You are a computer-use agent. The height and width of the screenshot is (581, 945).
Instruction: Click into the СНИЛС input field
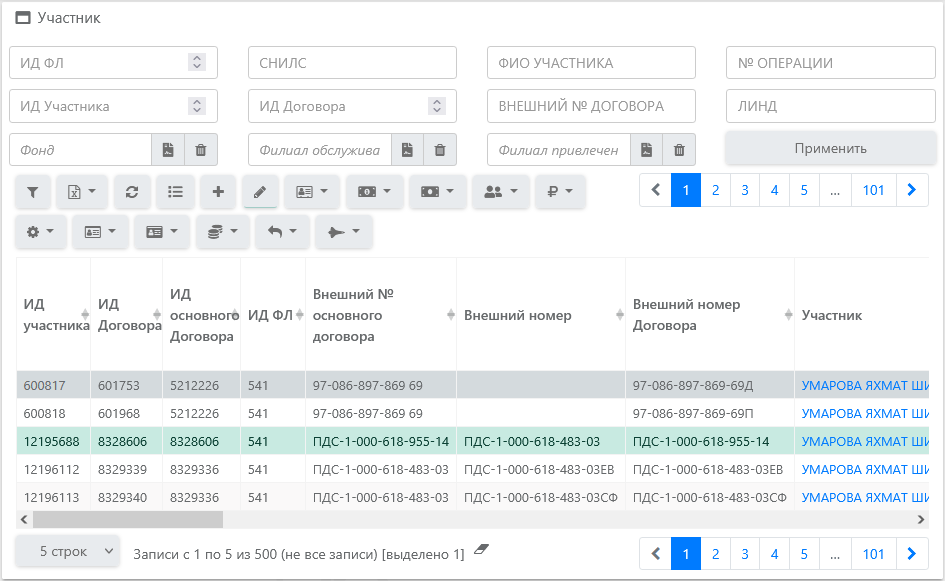pyautogui.click(x=352, y=63)
